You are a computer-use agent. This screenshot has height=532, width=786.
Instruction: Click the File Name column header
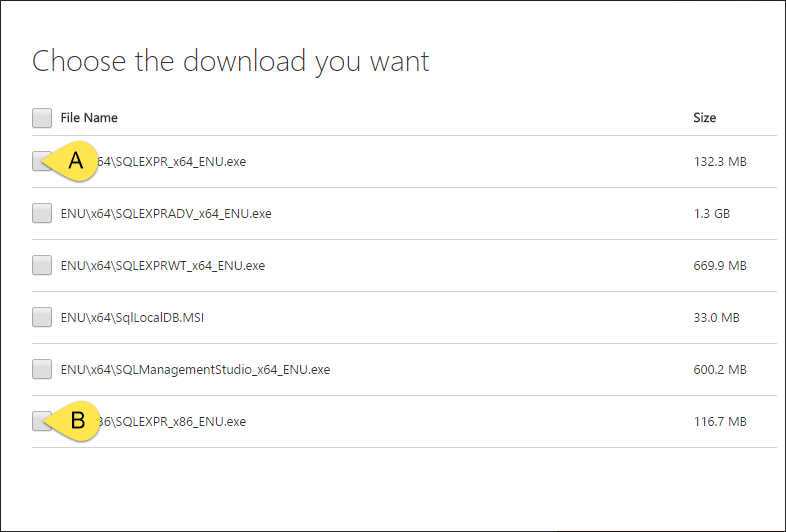click(89, 118)
